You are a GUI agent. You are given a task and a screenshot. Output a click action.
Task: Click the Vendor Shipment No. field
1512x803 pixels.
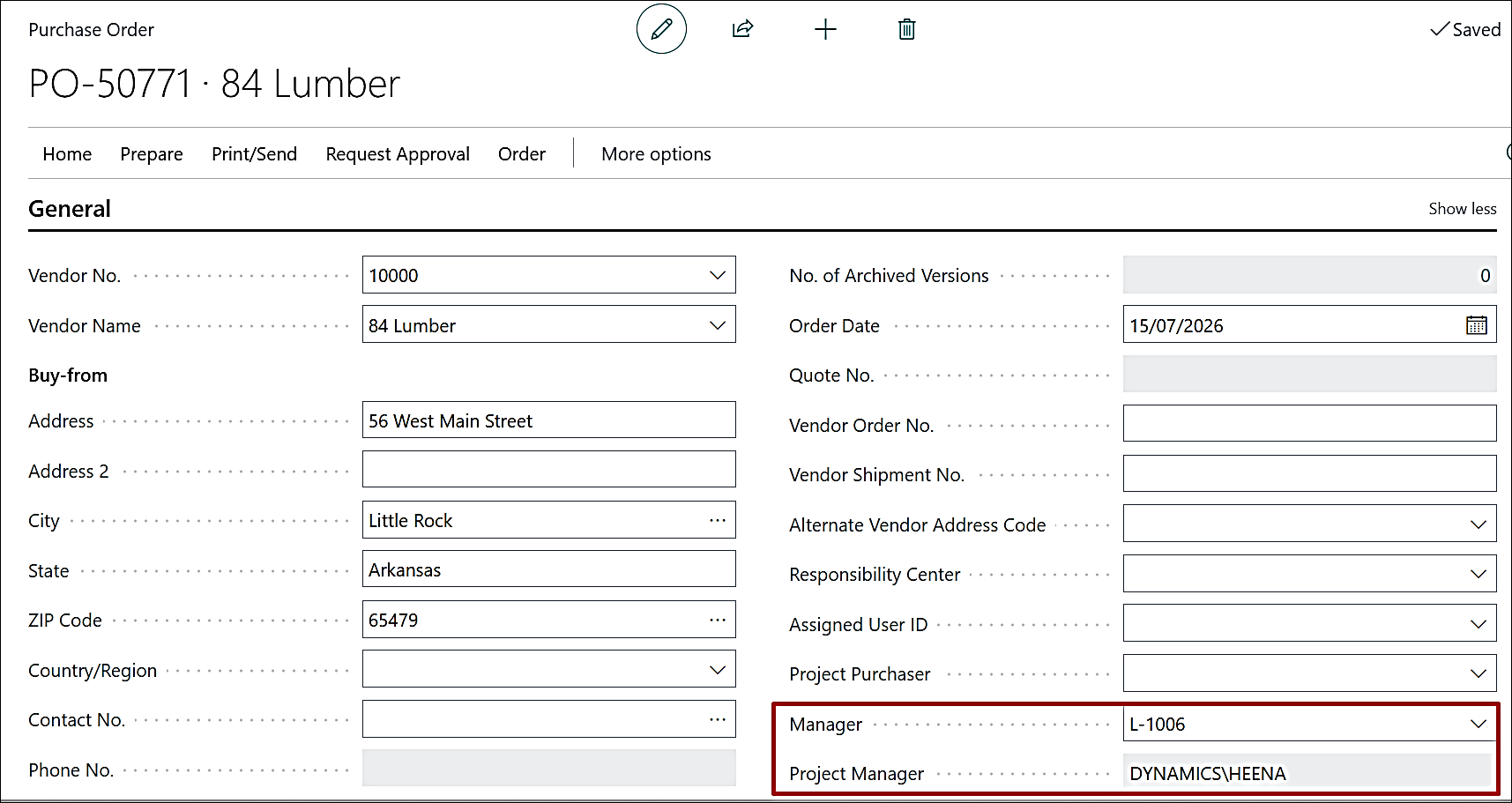1309,474
